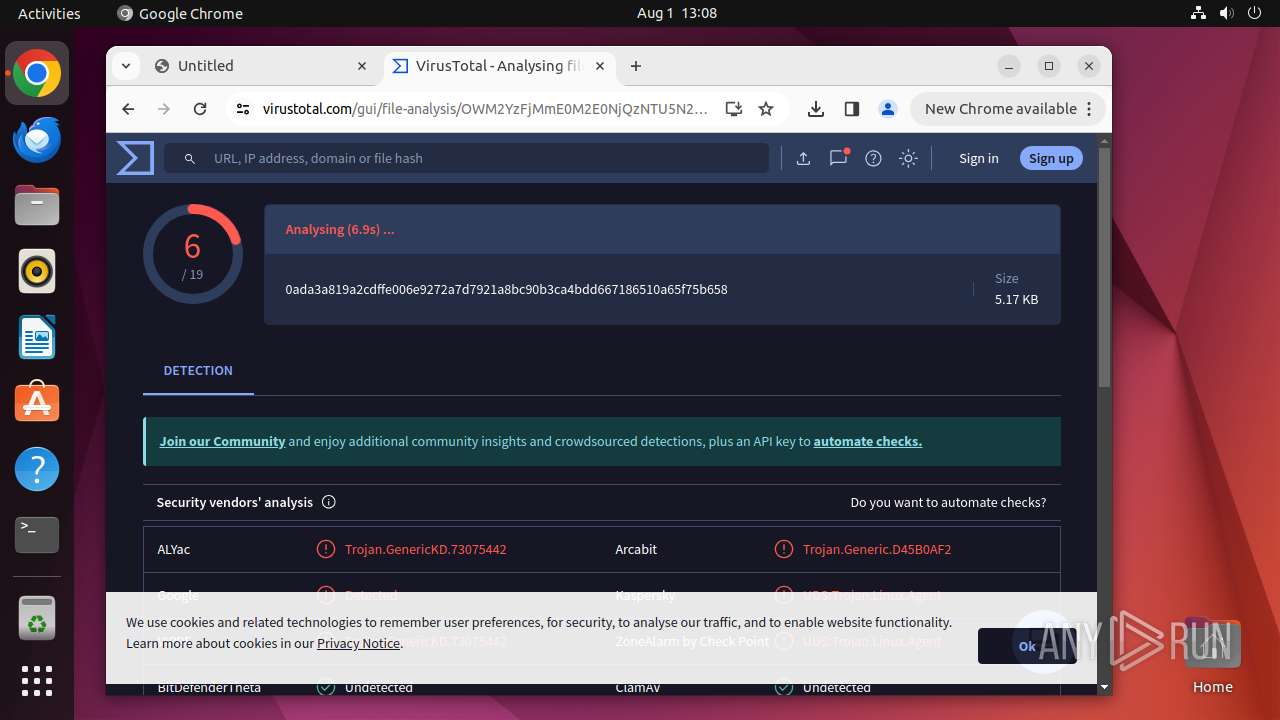Open VirusTotal notifications
Screen dimensions: 1280x720
838,158
